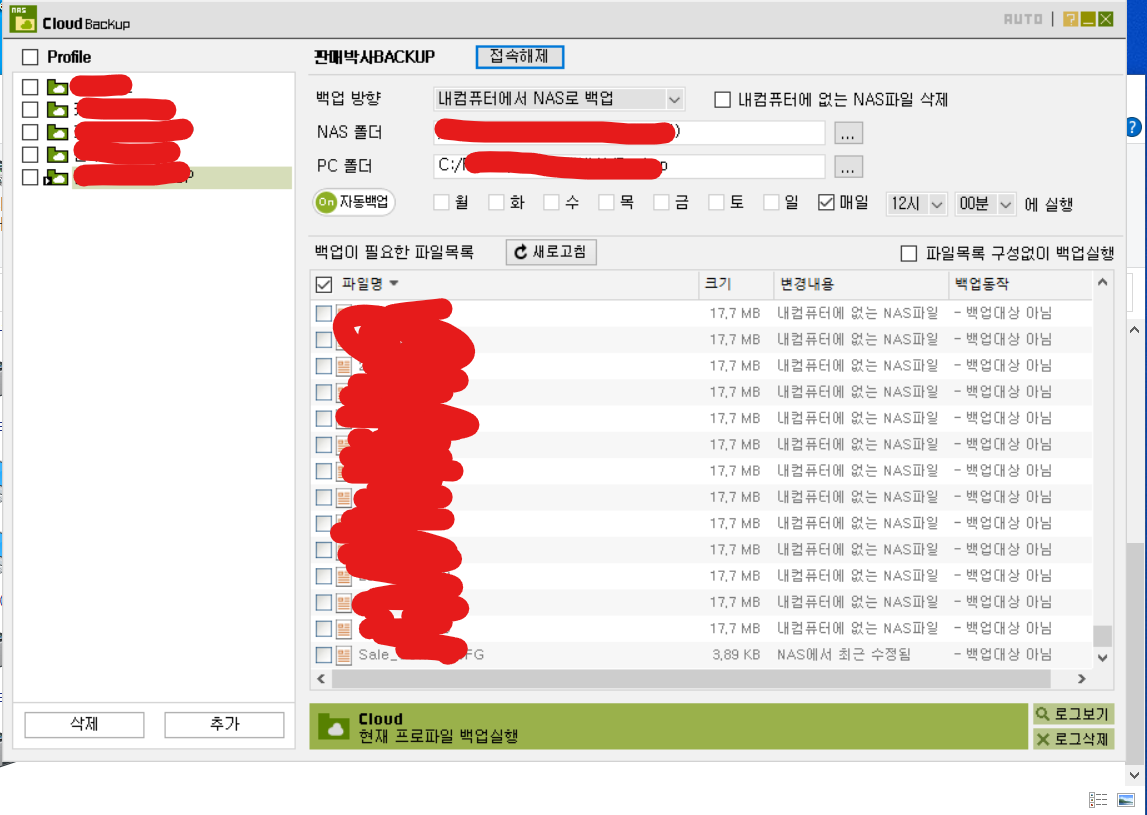Click the 접속해제 disconnect button
Screen dimensions: 1147x815
(x=519, y=56)
